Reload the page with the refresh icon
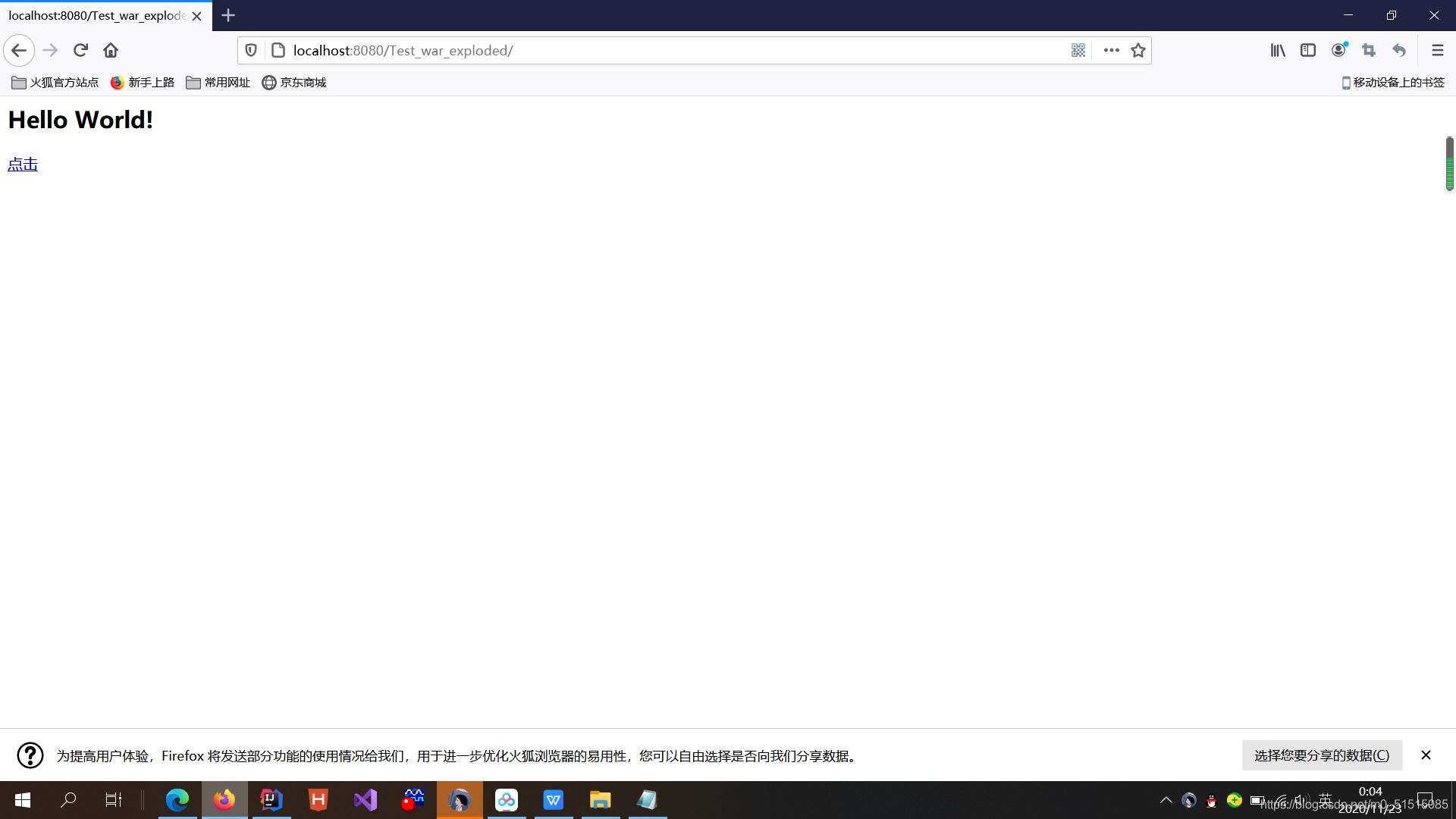Viewport: 1456px width, 819px height. [x=80, y=50]
